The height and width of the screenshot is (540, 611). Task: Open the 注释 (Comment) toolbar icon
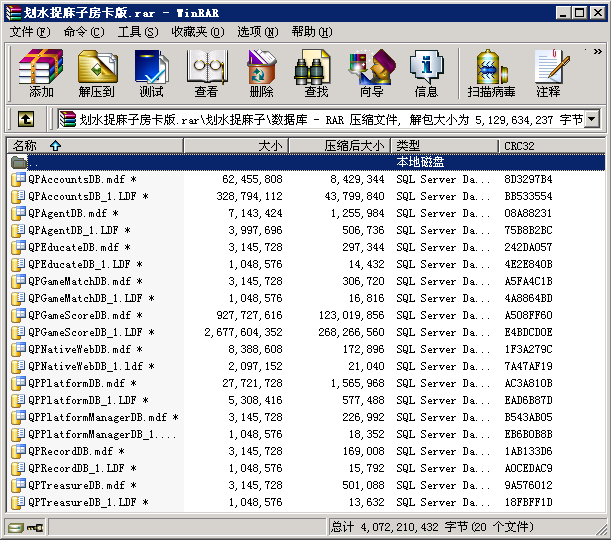point(548,73)
